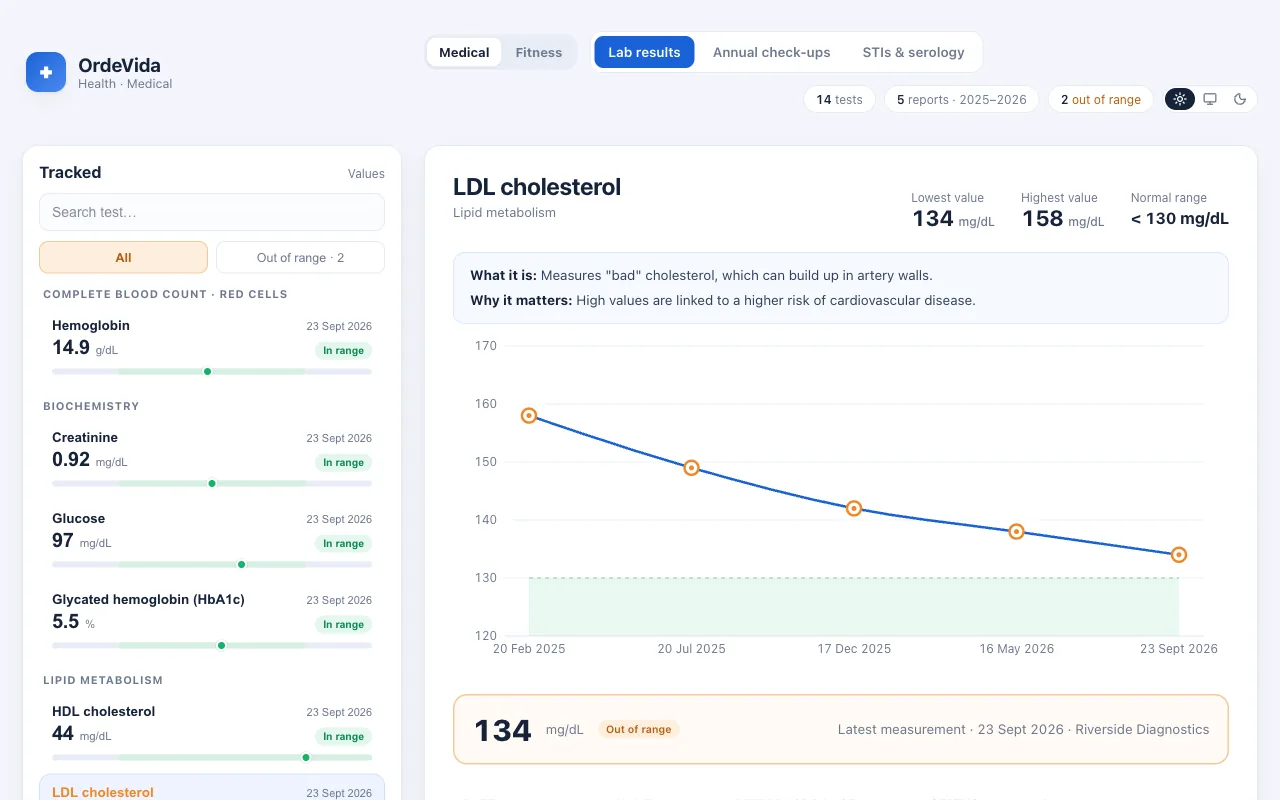This screenshot has height=800, width=1280.
Task: Go to the Annual check-ups tab
Action: [x=772, y=52]
